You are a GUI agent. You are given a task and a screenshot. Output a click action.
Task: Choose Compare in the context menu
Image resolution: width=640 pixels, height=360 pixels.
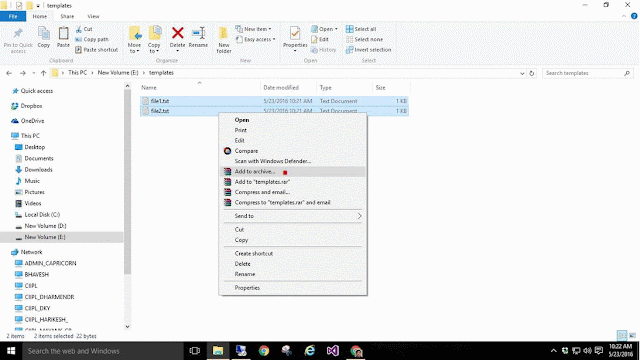pos(293,151)
